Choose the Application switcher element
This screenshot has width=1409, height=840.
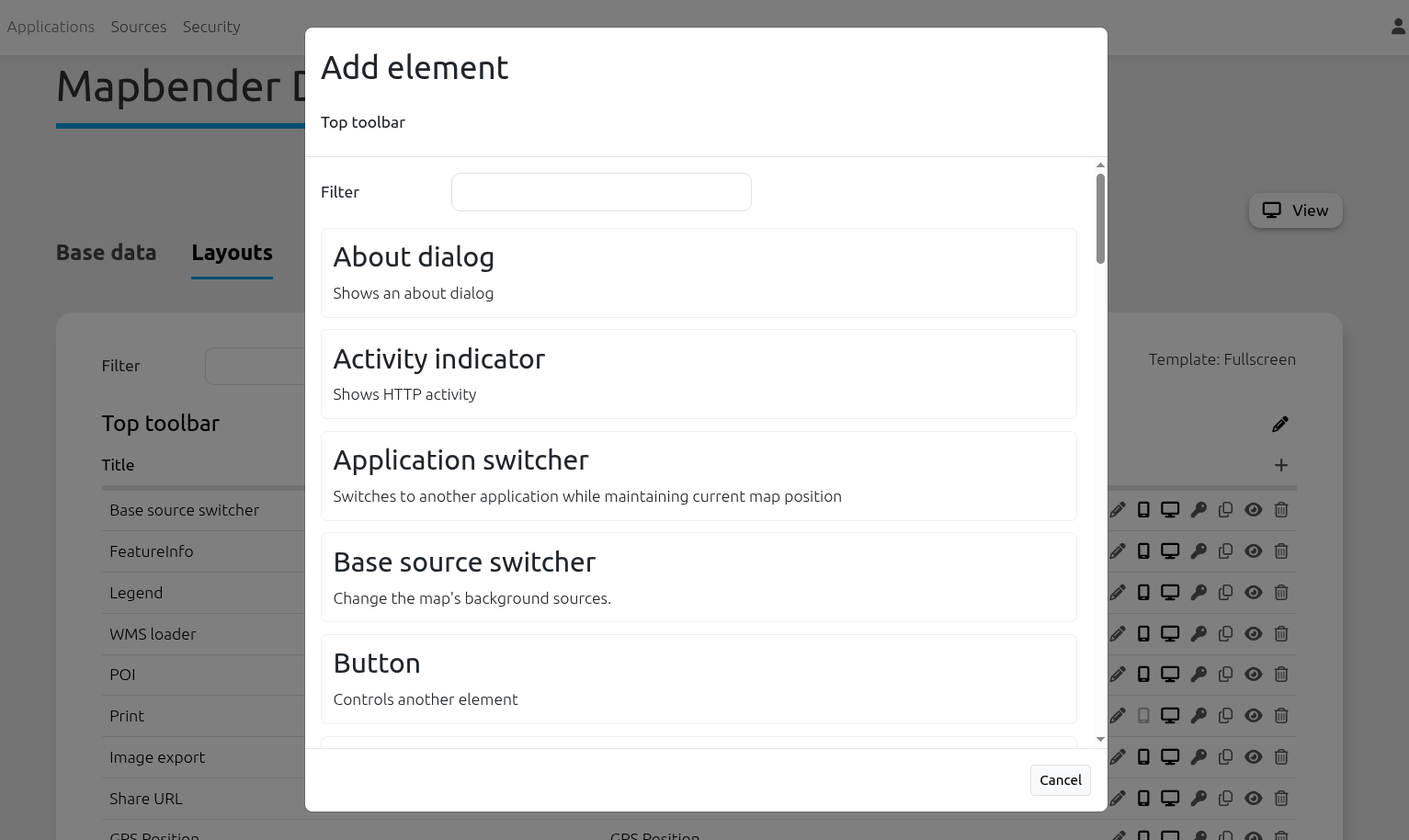point(699,476)
